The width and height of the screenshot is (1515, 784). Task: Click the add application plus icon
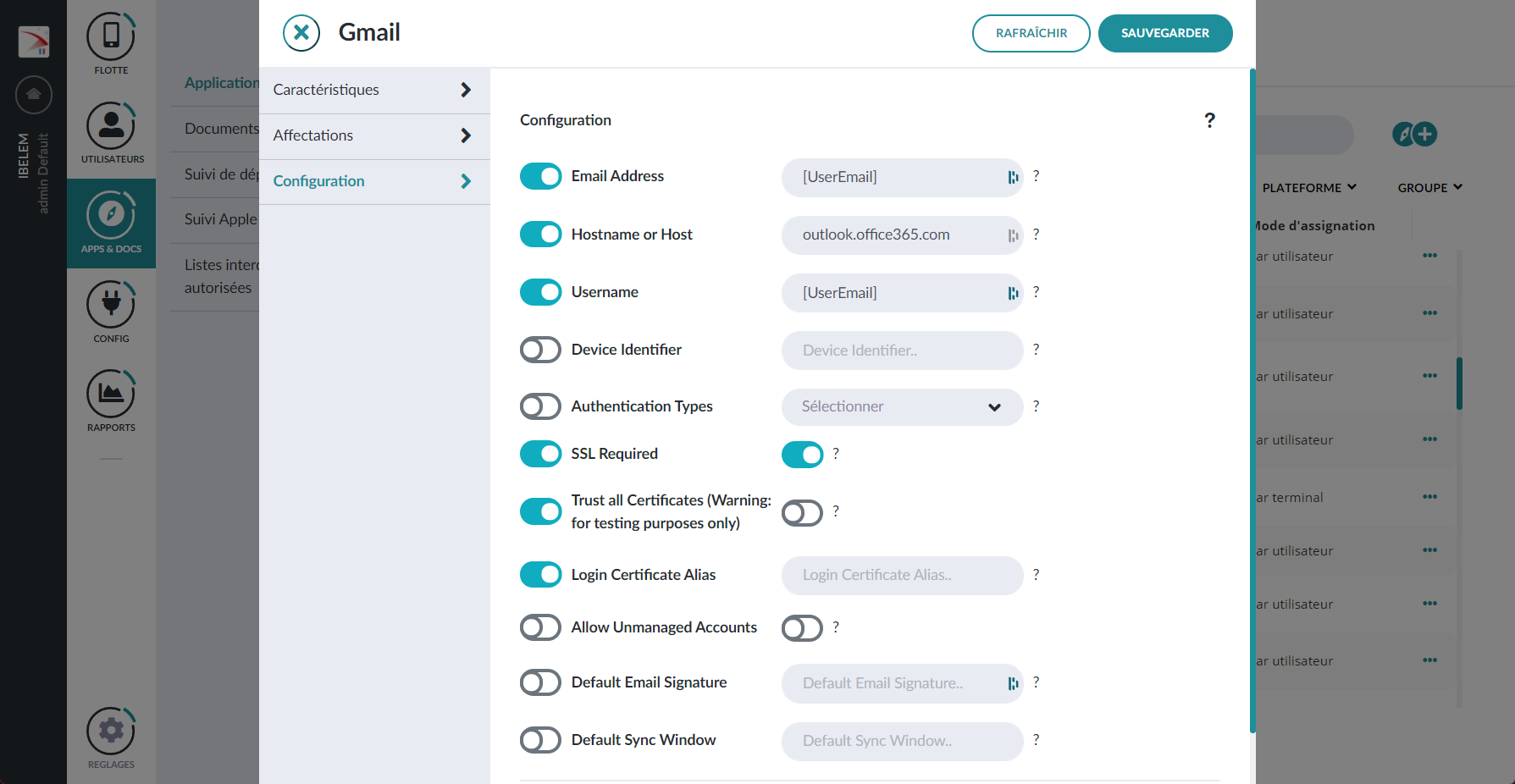click(1424, 134)
